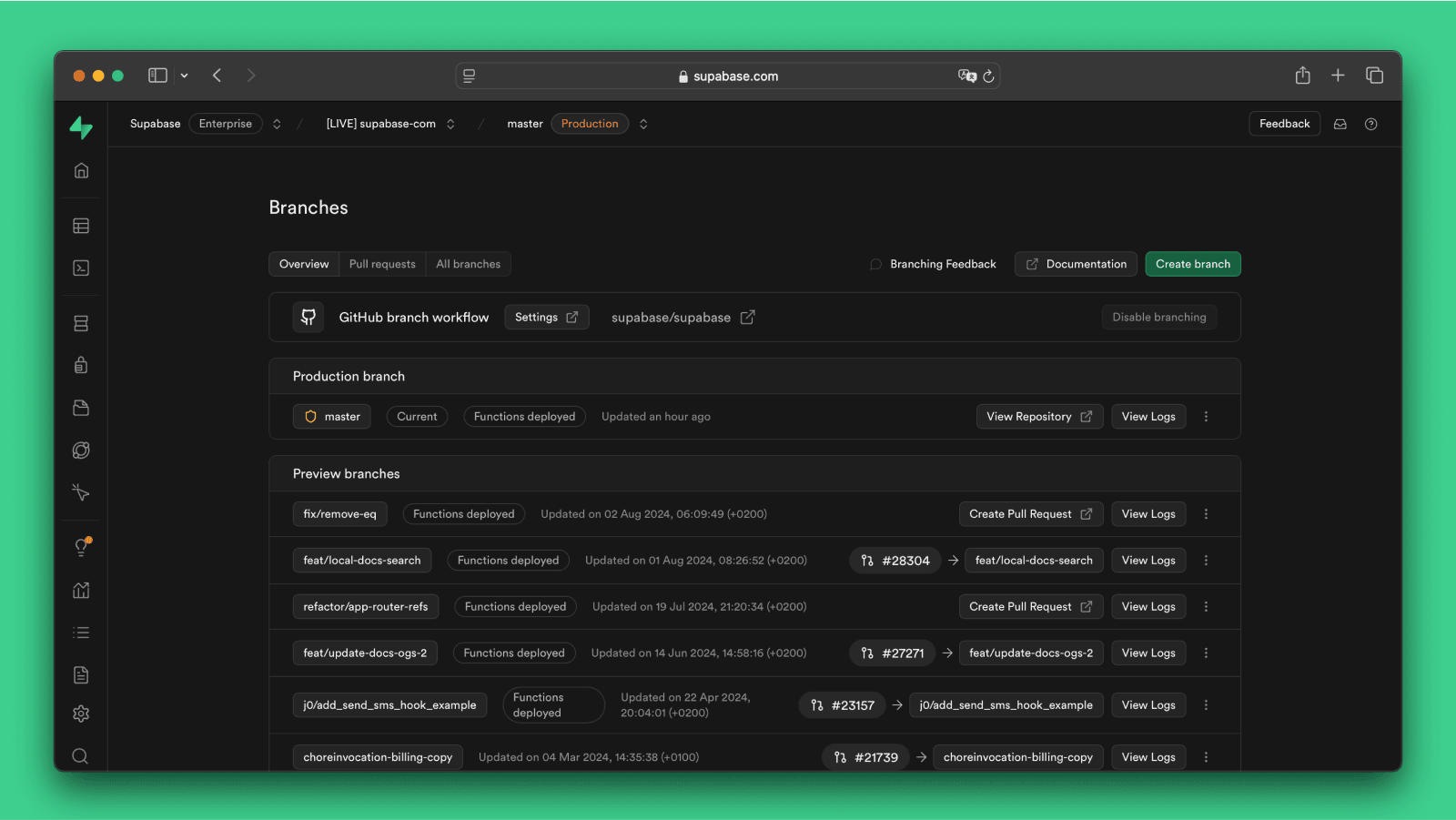Open a new Safari tab
The image size is (1456, 820).
pos(1338,76)
